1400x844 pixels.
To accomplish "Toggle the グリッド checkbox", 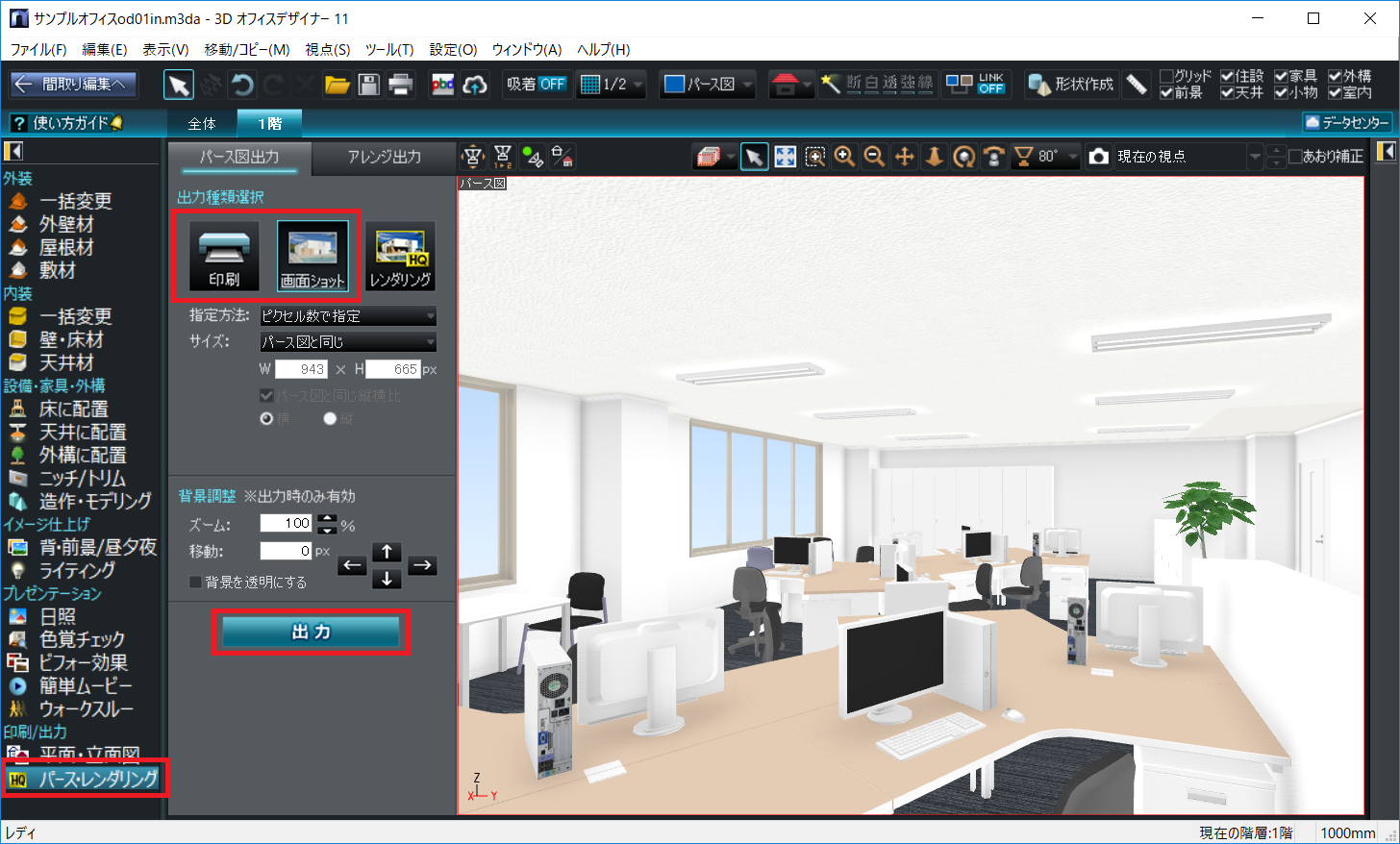I will point(1166,76).
